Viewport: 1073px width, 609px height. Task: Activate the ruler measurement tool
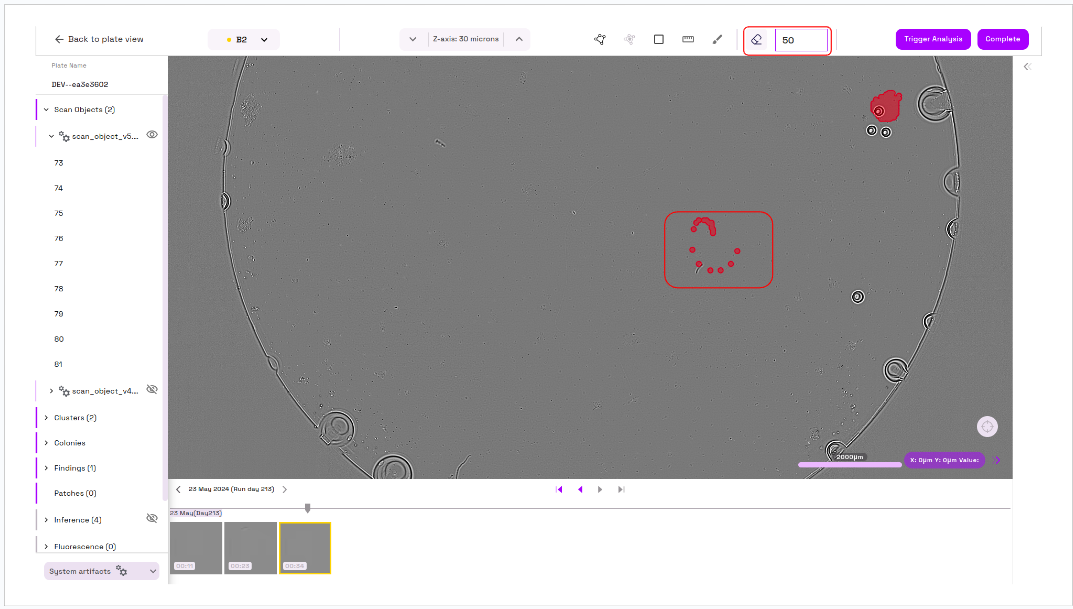688,39
